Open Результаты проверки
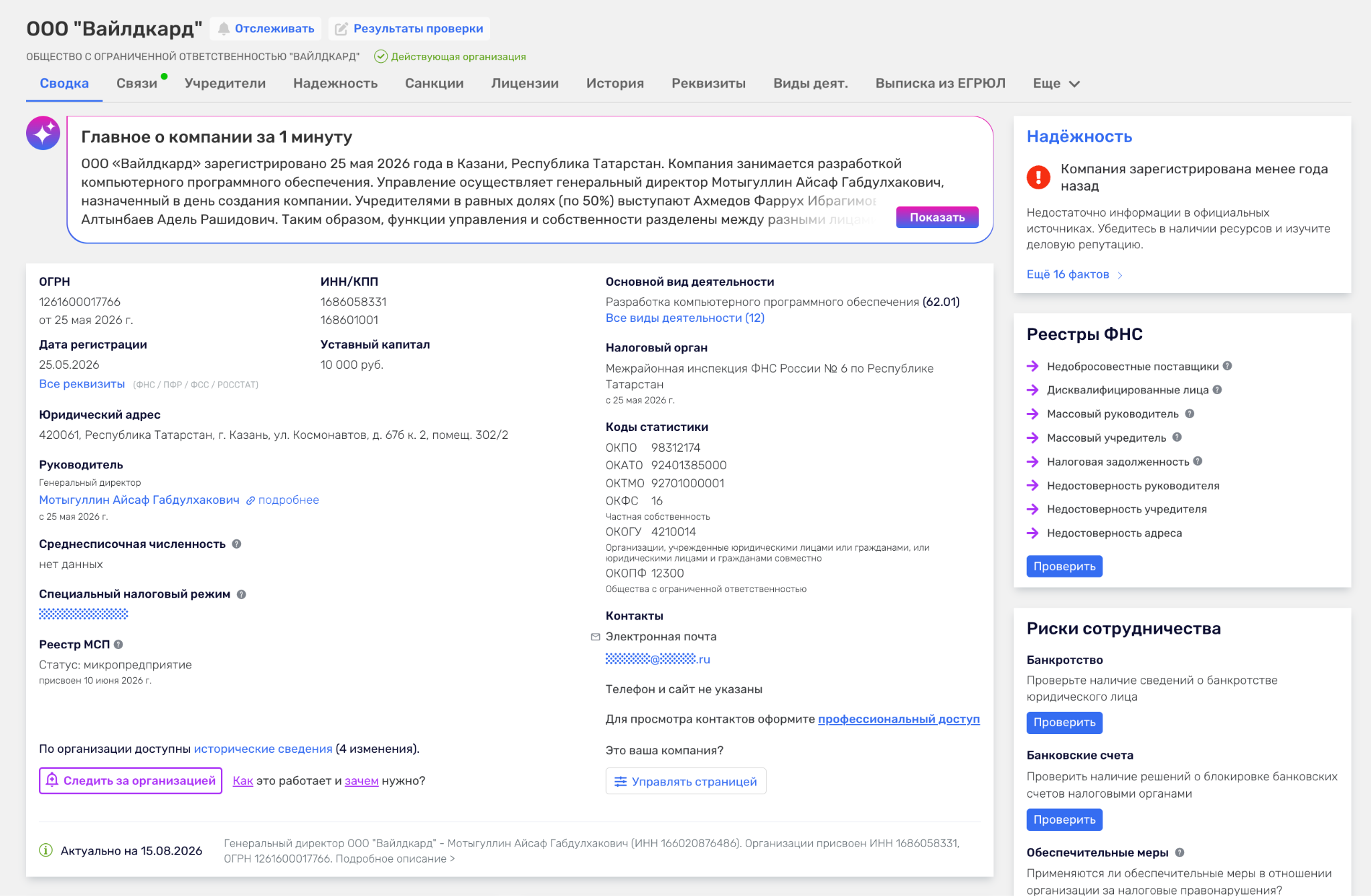Screen dimensions: 1371x896 pyautogui.click(x=409, y=29)
